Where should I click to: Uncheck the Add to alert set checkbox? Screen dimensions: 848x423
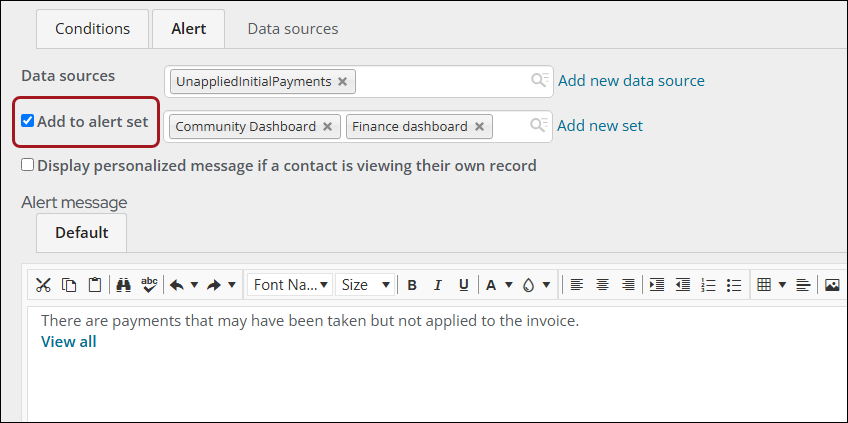point(28,121)
